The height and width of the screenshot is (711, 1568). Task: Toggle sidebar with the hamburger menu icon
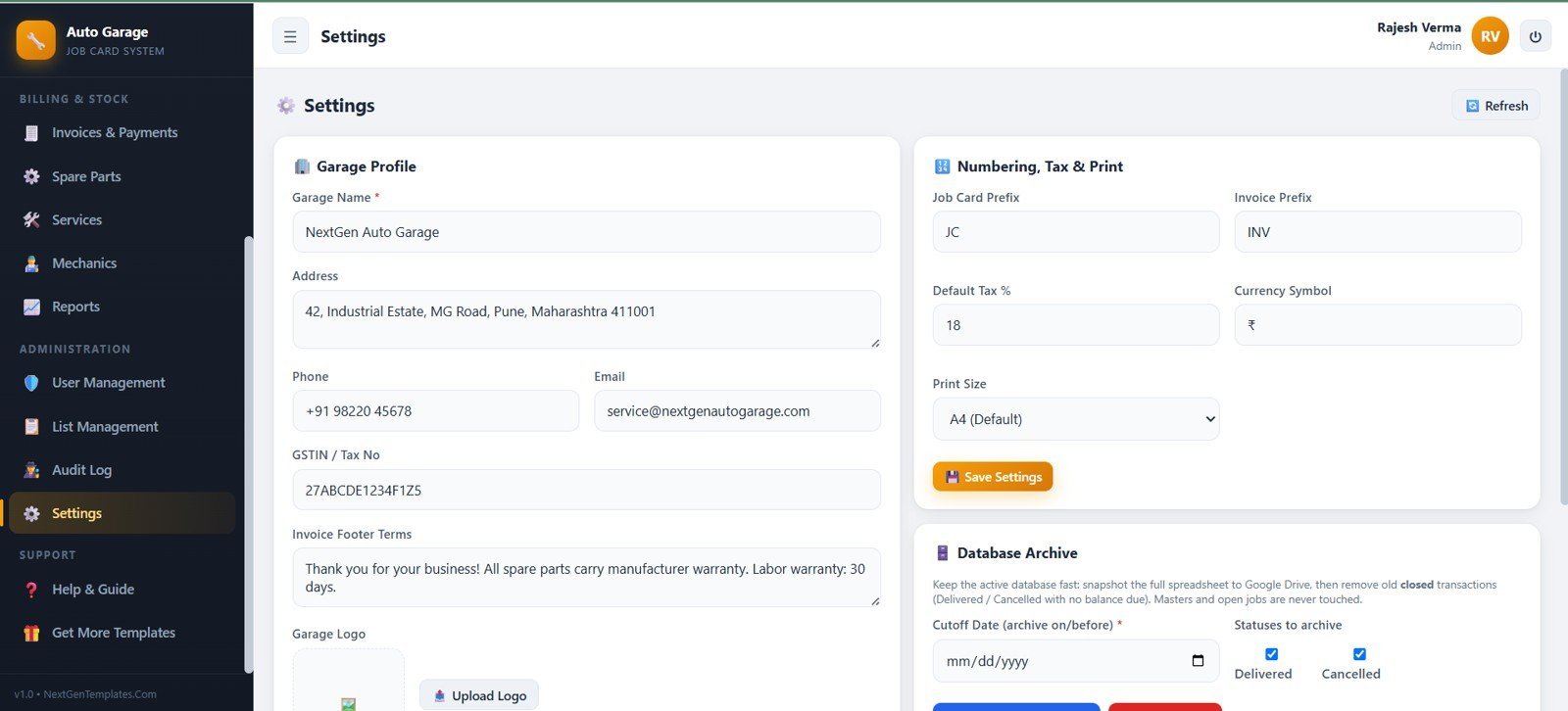point(290,36)
